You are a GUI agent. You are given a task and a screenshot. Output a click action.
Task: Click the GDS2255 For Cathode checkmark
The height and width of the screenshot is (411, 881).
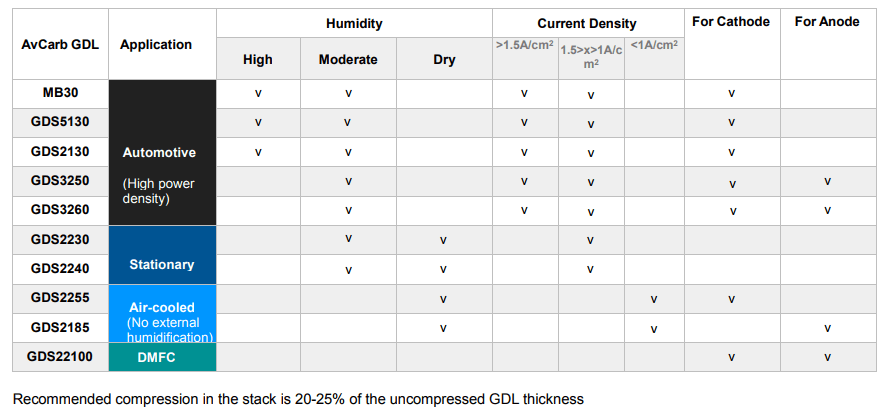(731, 299)
